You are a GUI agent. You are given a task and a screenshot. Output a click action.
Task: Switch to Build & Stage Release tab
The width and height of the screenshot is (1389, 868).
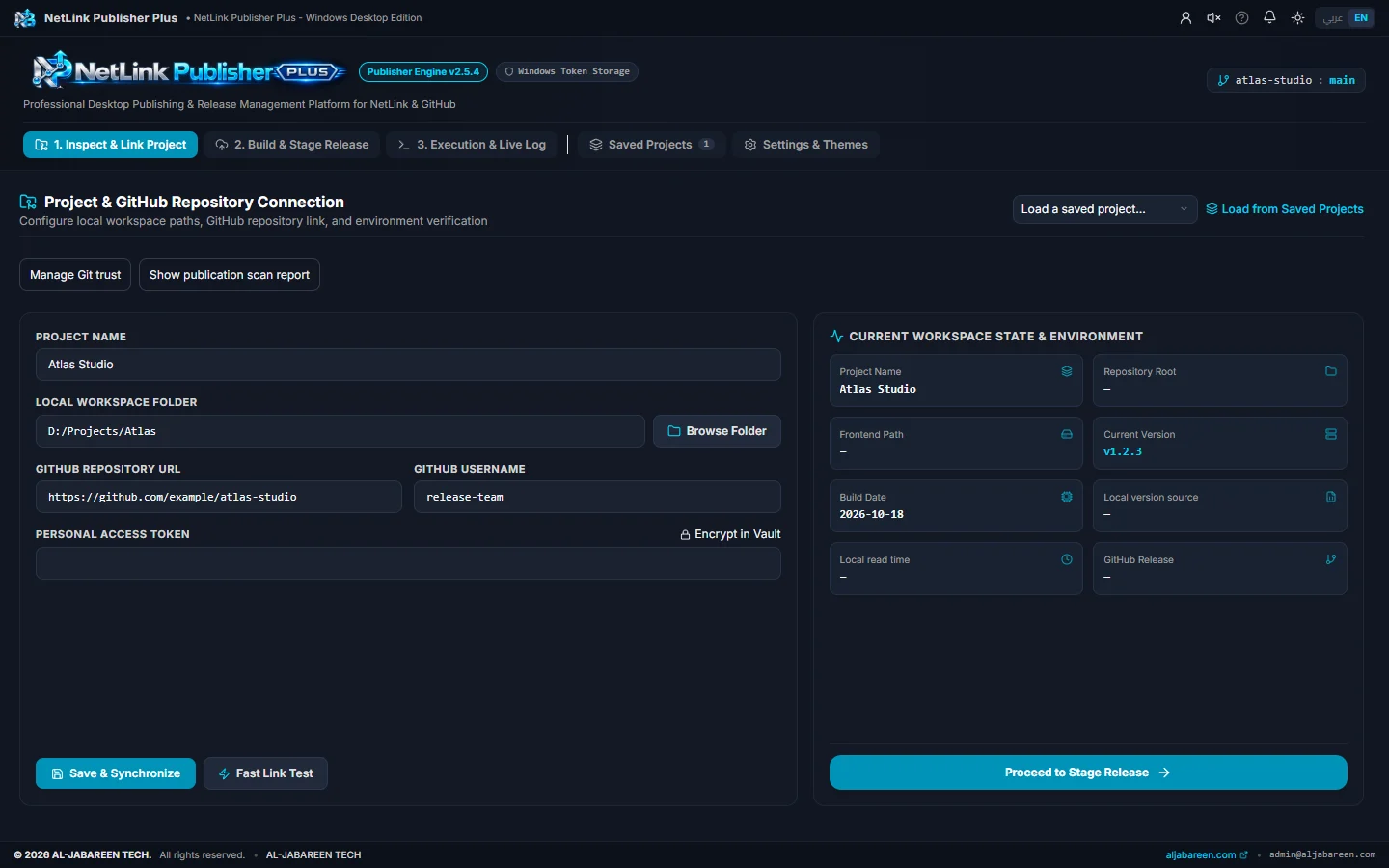click(292, 145)
